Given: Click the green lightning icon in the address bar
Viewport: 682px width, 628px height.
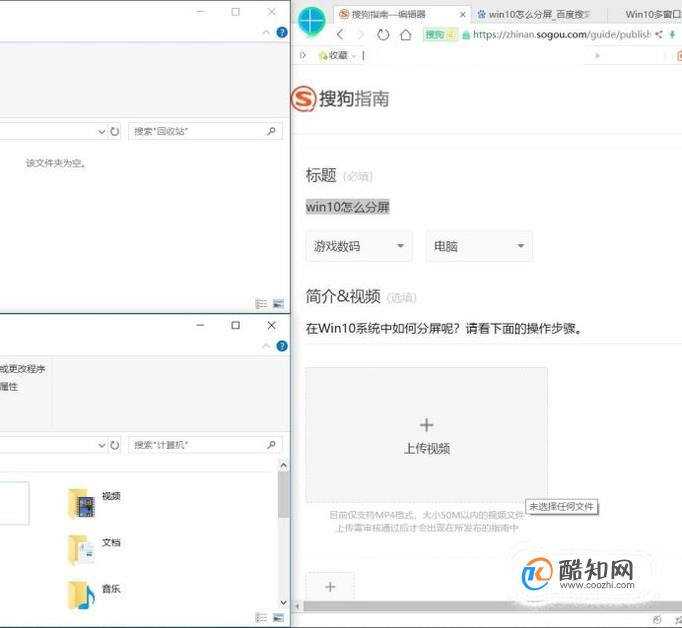Looking at the screenshot, I should [x=673, y=34].
